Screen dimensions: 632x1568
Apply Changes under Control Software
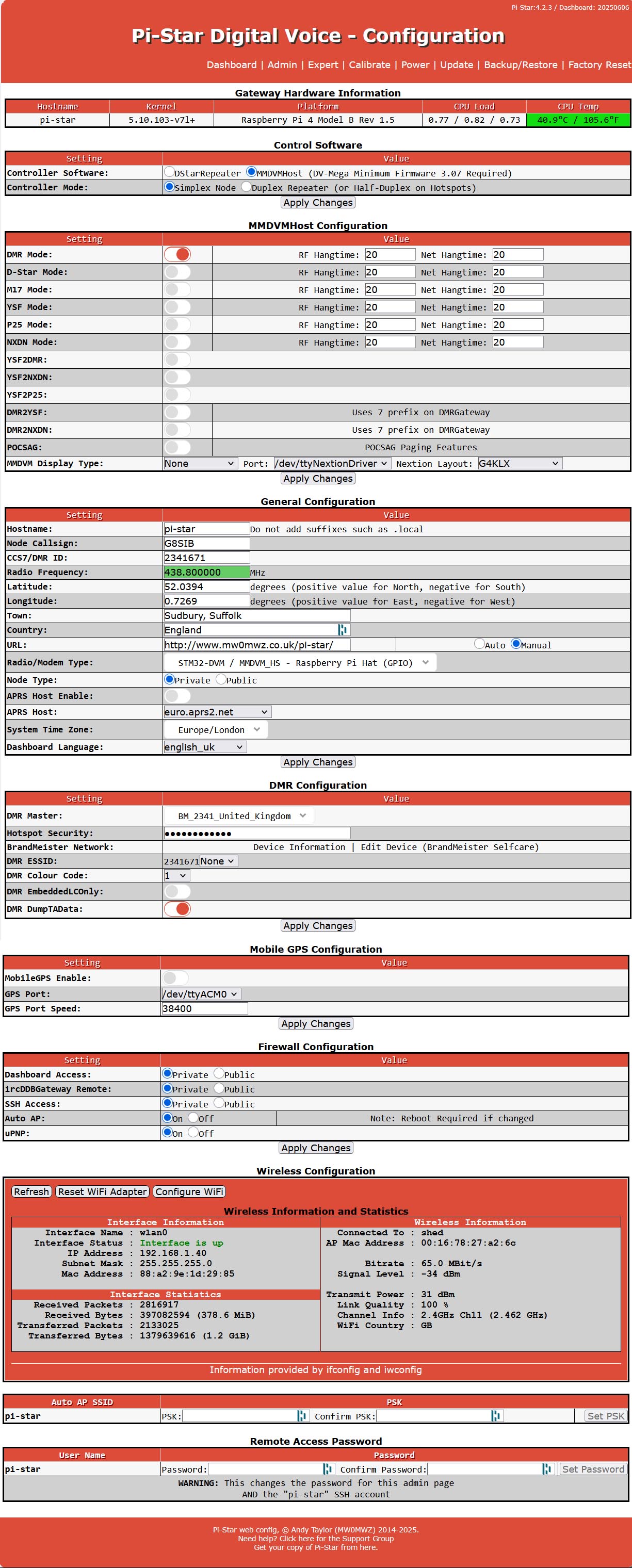point(318,203)
